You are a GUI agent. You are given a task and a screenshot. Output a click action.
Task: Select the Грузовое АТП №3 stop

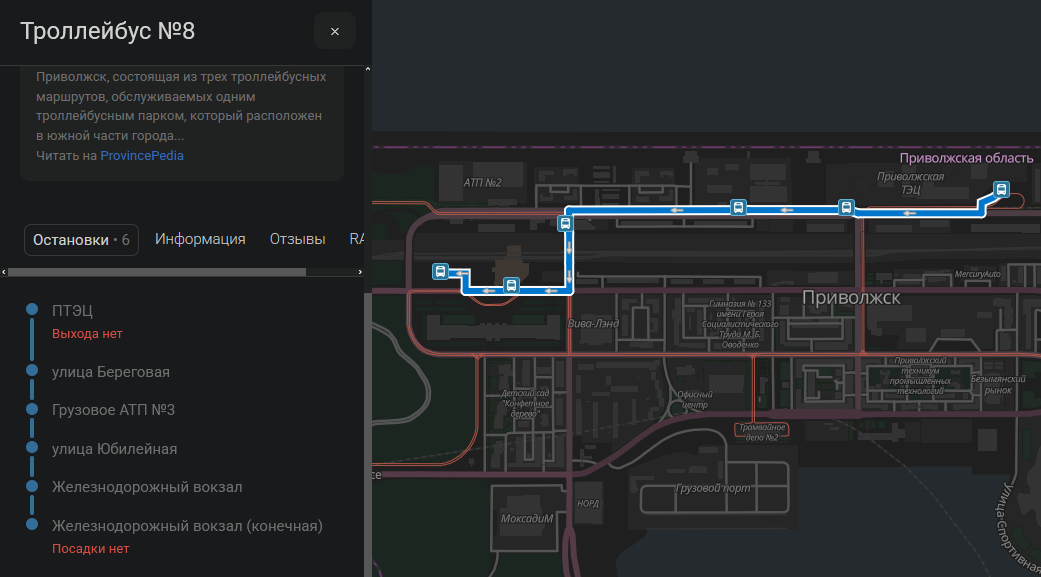coord(113,410)
